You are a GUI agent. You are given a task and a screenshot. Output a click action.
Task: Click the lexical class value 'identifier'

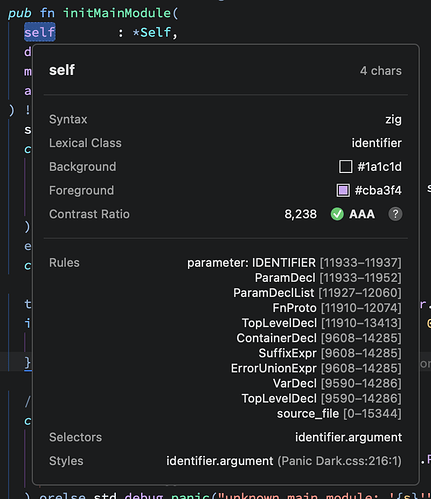(377, 143)
